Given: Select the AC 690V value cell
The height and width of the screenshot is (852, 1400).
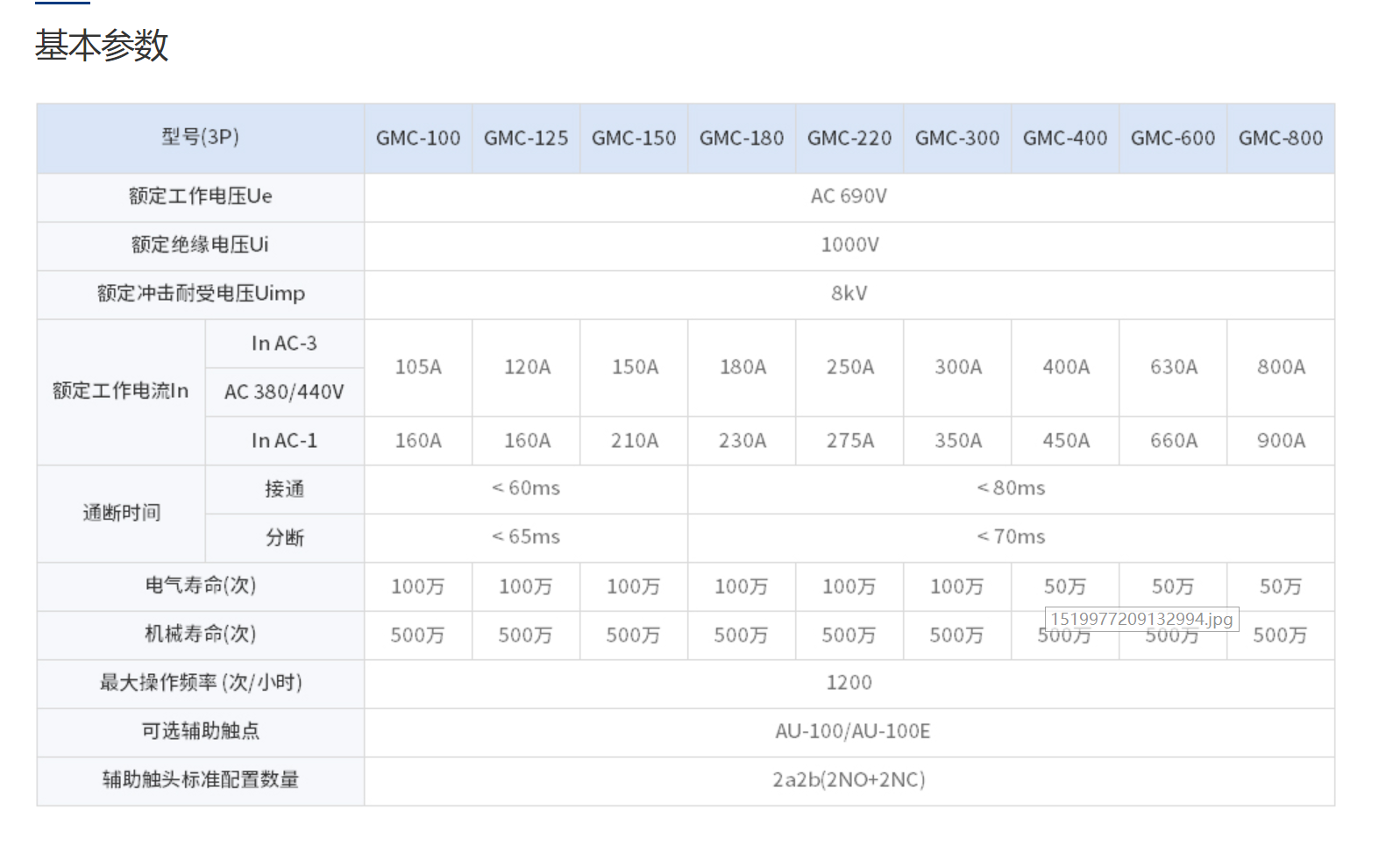Looking at the screenshot, I should tap(849, 196).
